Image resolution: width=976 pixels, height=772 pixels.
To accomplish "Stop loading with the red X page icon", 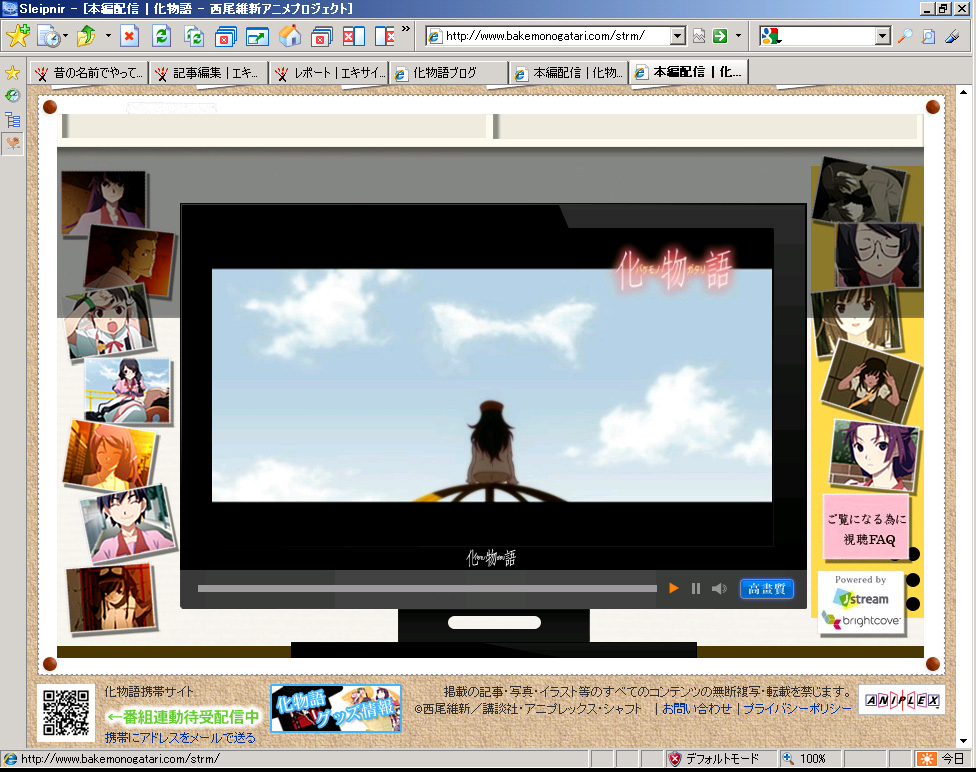I will [129, 36].
